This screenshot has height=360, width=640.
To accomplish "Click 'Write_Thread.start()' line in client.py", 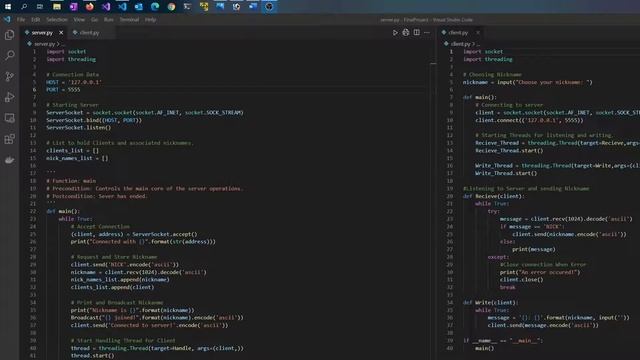I will [506, 173].
